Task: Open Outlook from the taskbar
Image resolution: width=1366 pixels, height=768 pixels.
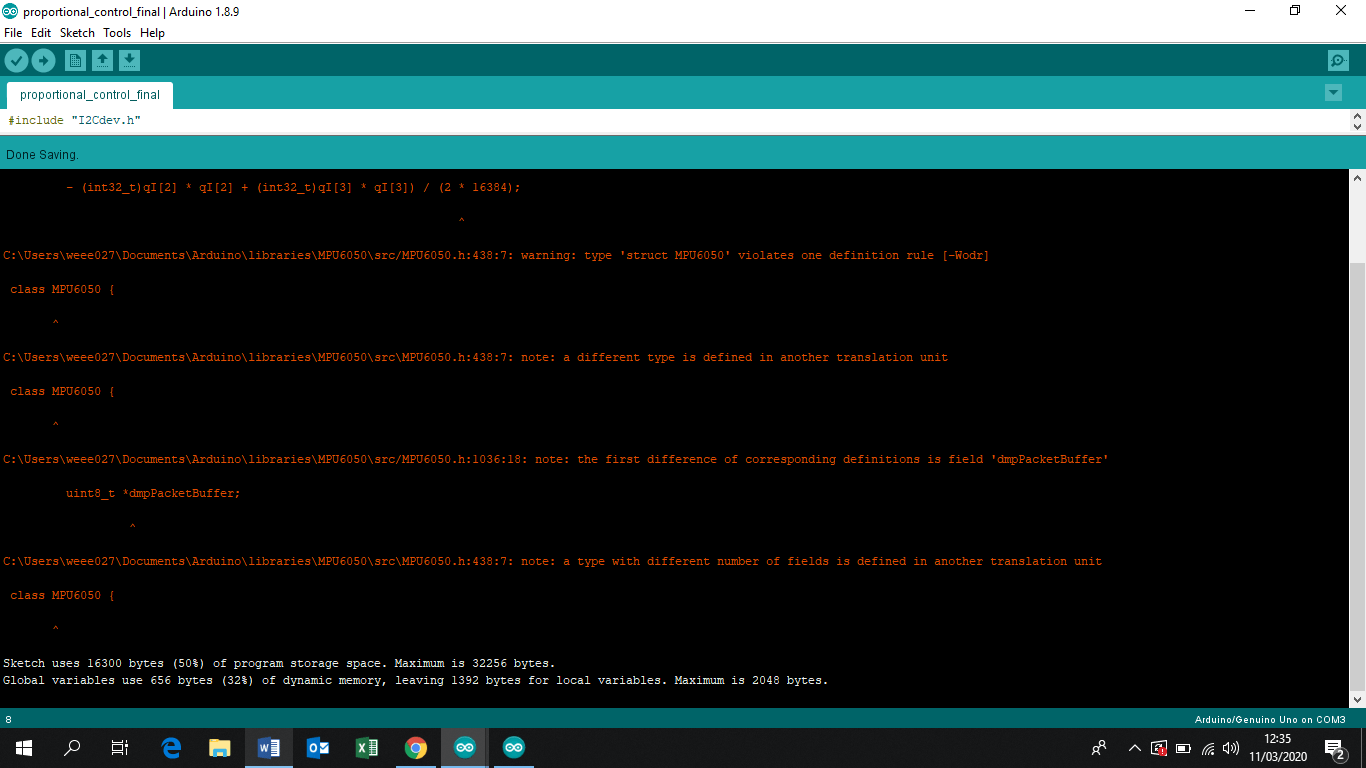Action: [x=318, y=748]
